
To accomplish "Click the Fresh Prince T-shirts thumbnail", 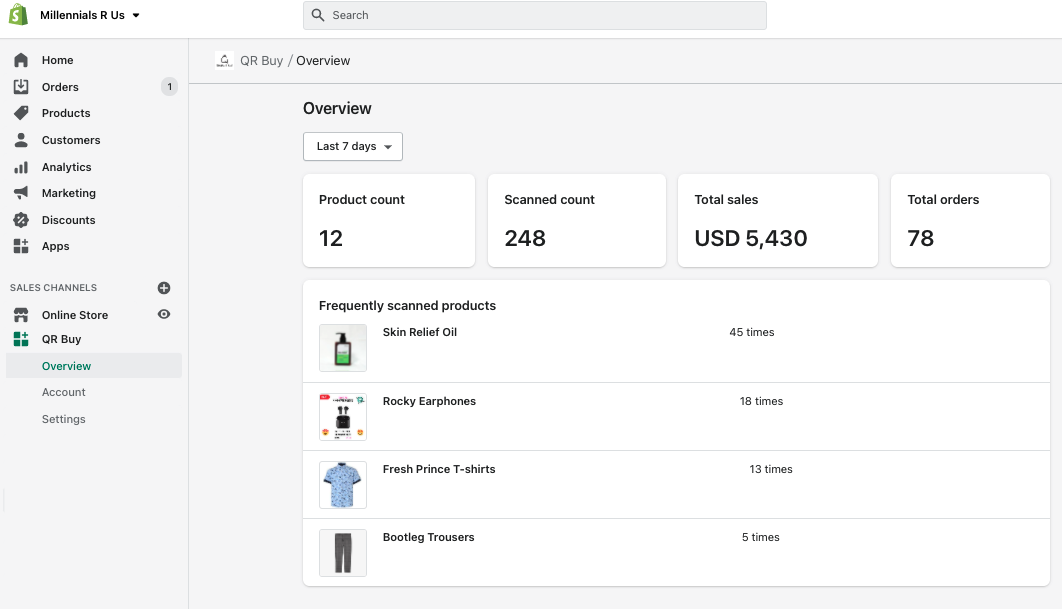I will click(x=343, y=484).
